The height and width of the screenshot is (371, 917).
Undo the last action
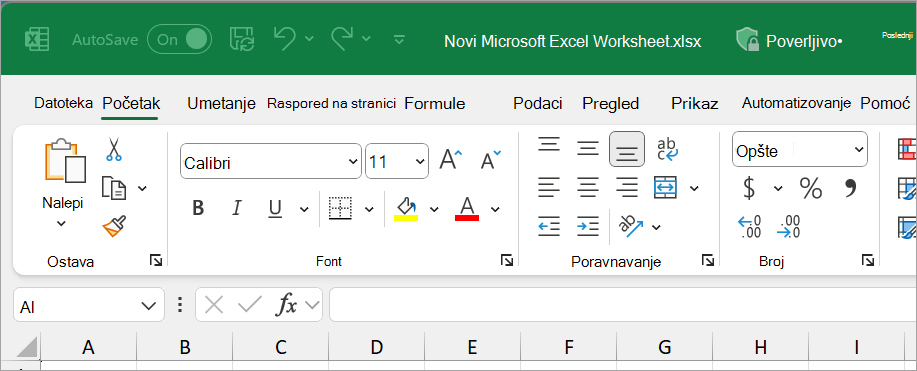[x=285, y=39]
